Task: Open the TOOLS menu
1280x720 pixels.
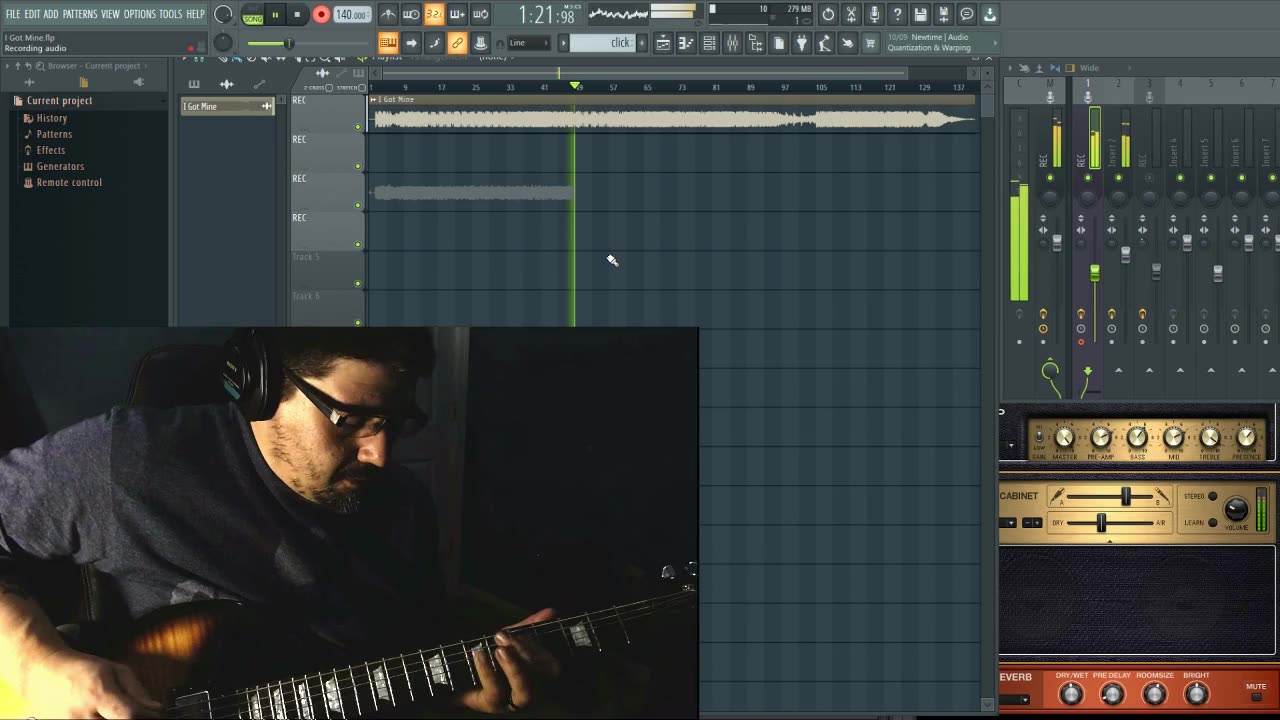Action: (171, 14)
